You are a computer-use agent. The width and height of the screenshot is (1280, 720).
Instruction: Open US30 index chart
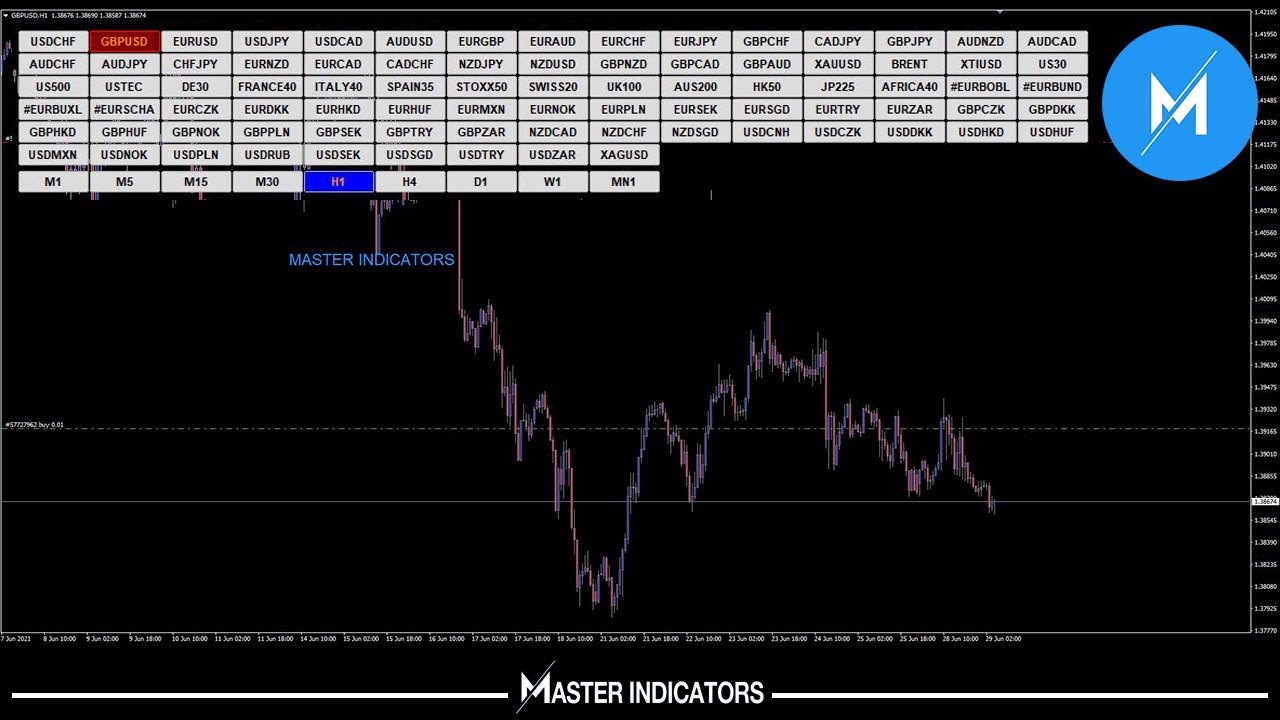point(1052,64)
